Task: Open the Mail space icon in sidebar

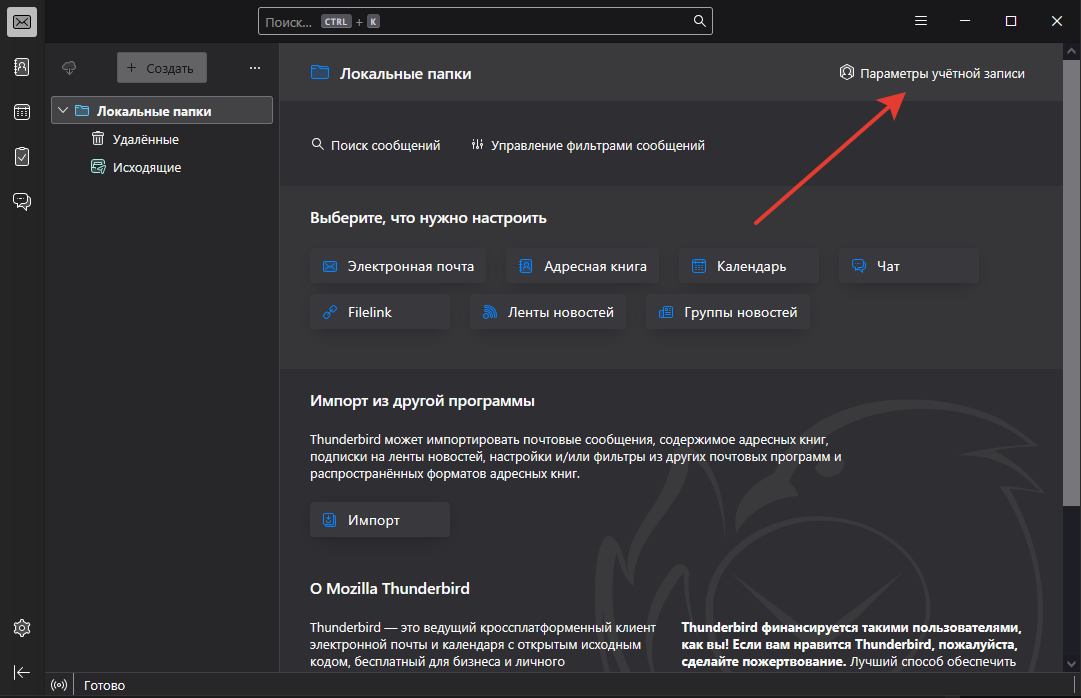Action: 22,21
